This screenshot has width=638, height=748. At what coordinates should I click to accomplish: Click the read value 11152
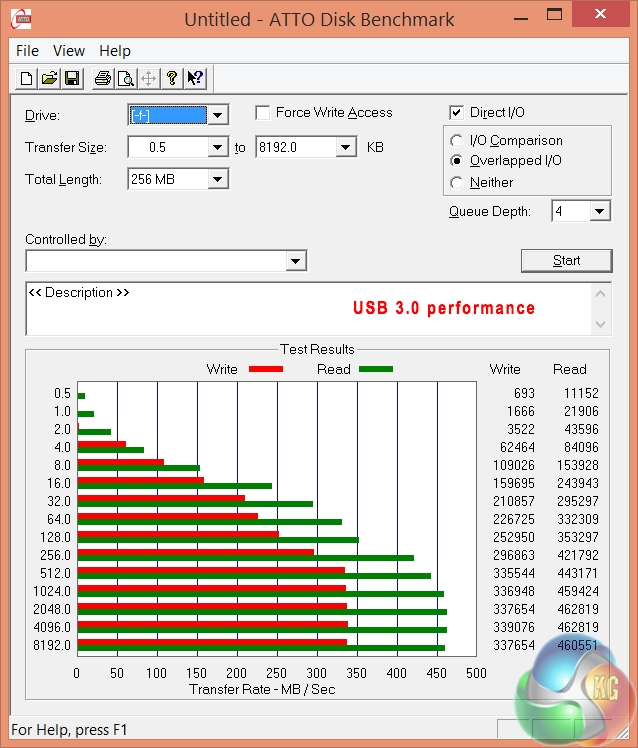[x=581, y=394]
